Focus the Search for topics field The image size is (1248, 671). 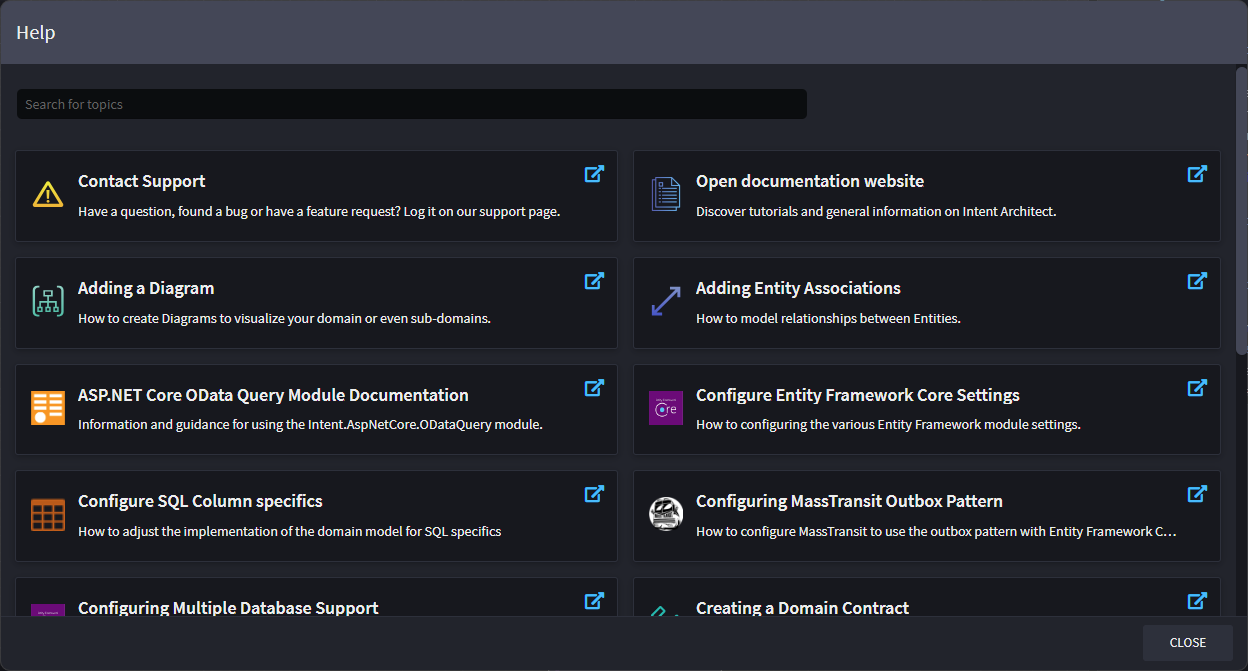click(x=411, y=104)
